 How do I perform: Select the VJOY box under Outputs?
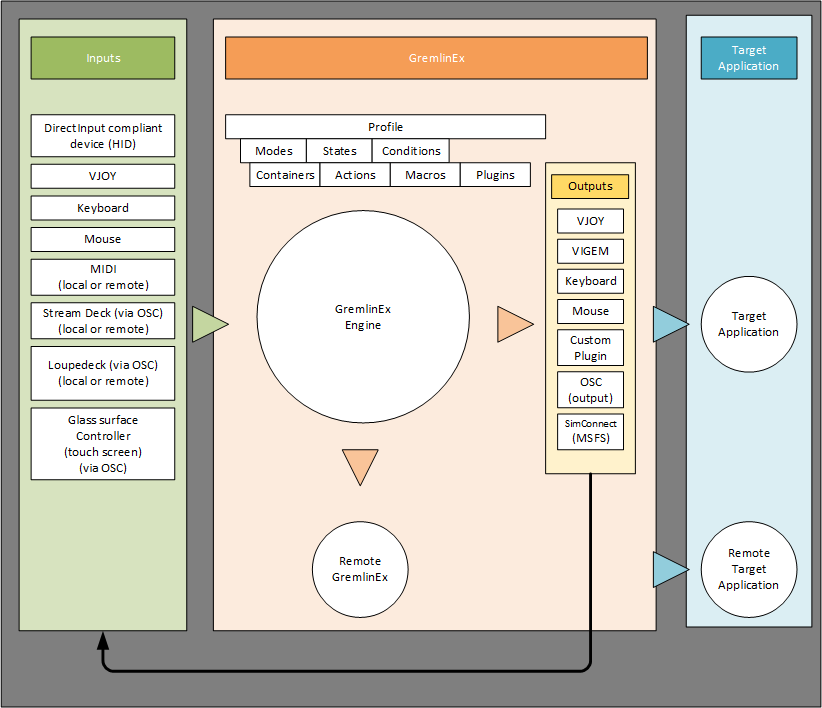(x=590, y=221)
